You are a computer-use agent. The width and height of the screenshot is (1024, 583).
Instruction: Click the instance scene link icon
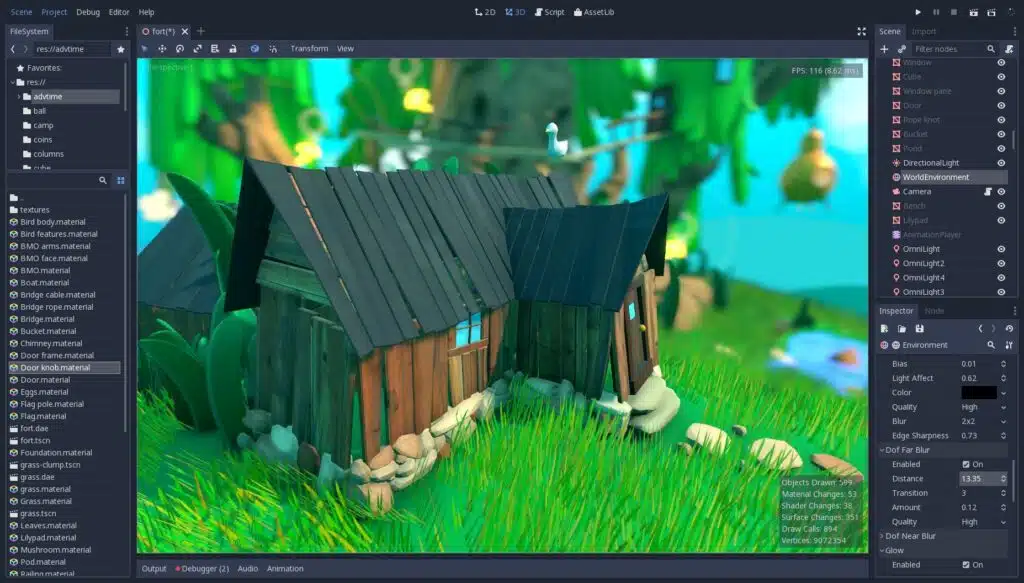(901, 48)
